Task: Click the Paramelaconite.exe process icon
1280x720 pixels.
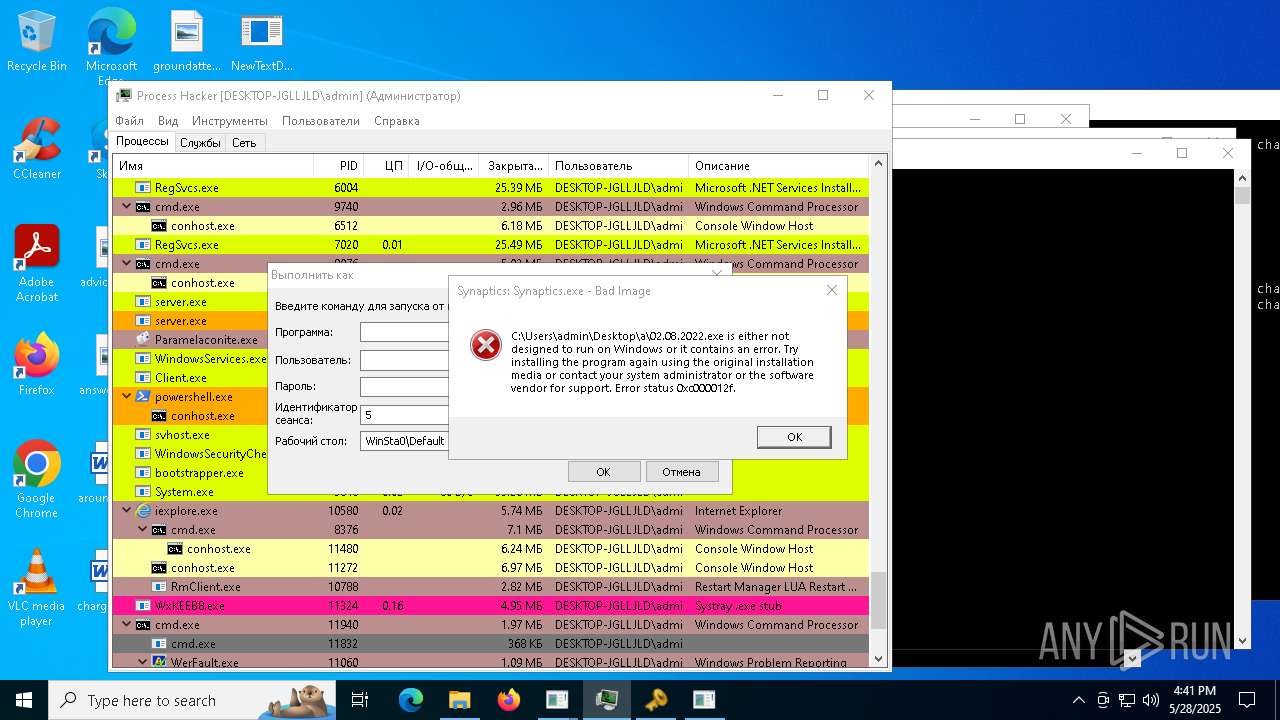Action: pos(143,340)
